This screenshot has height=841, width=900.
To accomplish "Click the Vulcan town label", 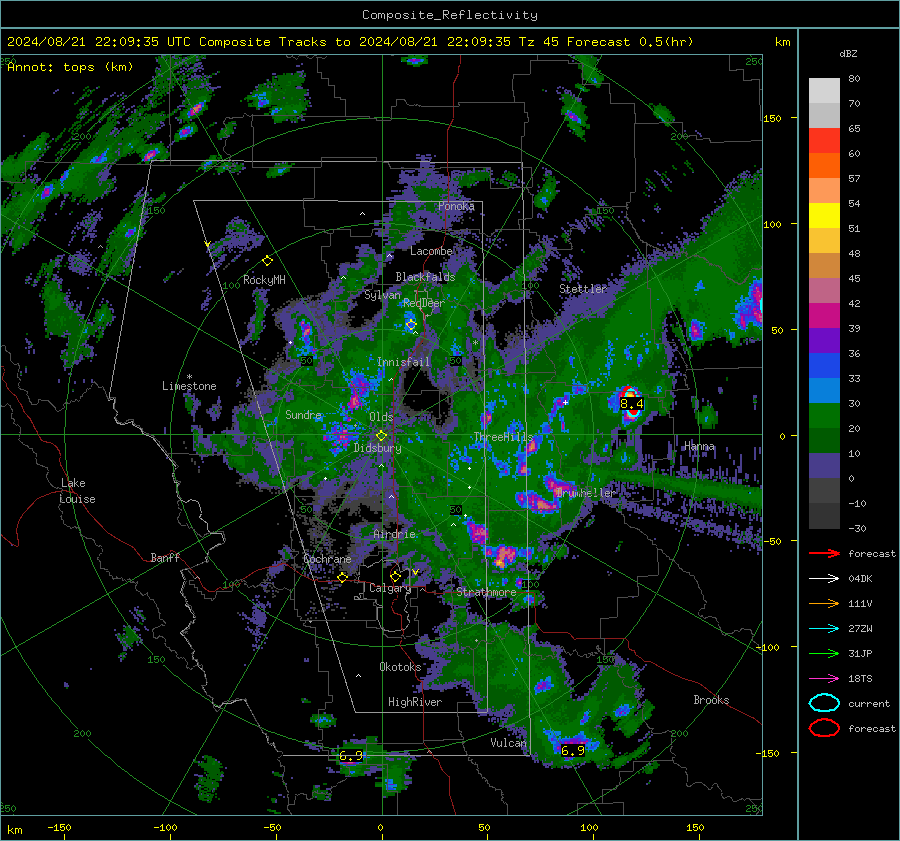I will click(508, 743).
